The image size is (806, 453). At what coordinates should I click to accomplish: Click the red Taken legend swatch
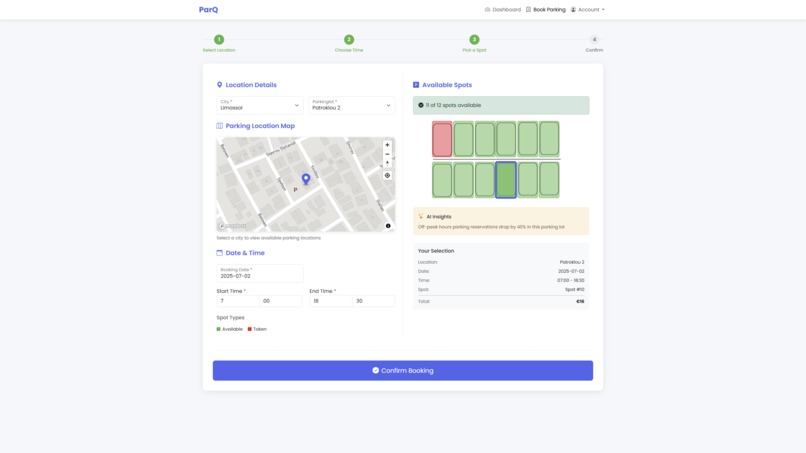pos(250,329)
